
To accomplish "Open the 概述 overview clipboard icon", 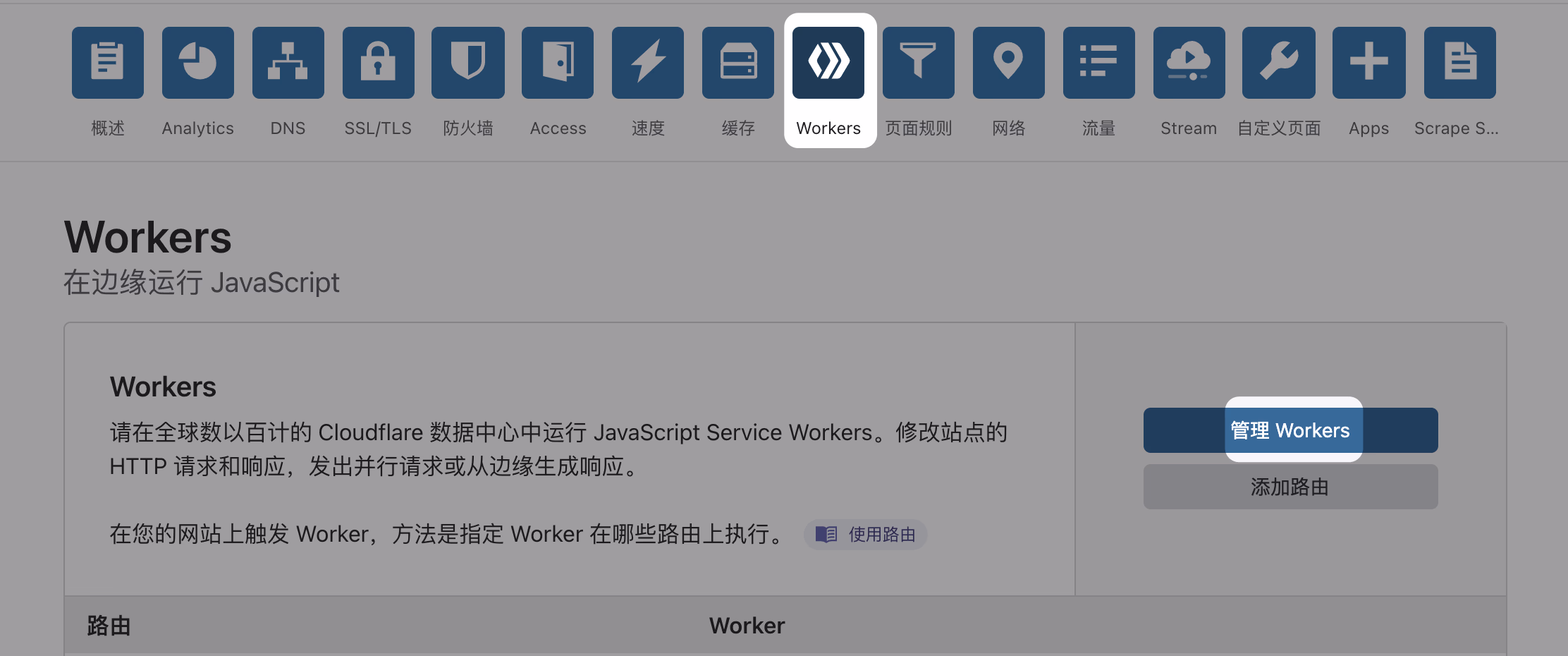I will 108,63.
